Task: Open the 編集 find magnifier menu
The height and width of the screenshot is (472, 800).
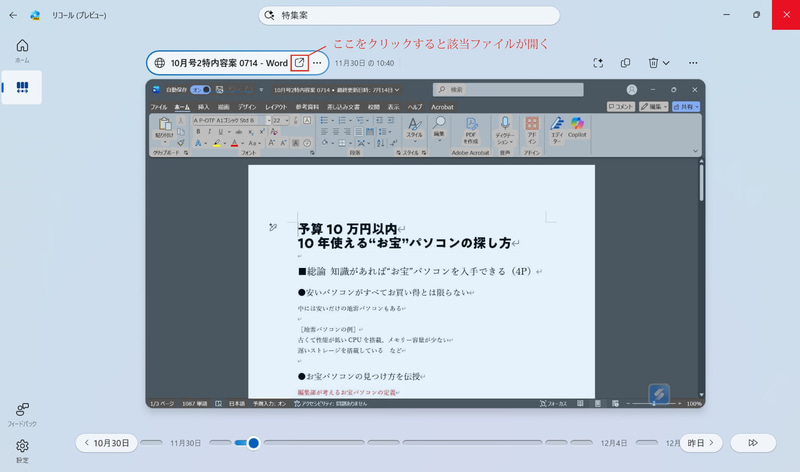Action: [439, 127]
